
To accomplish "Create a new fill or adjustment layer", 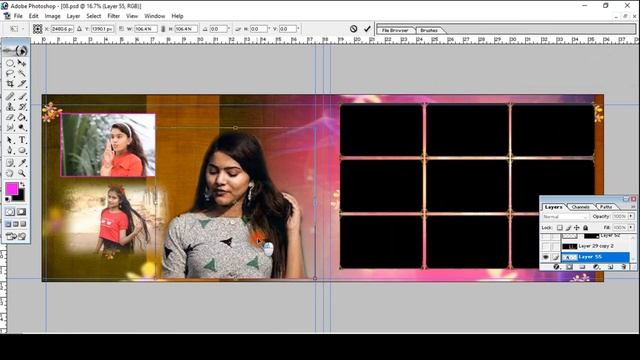I will [x=596, y=267].
